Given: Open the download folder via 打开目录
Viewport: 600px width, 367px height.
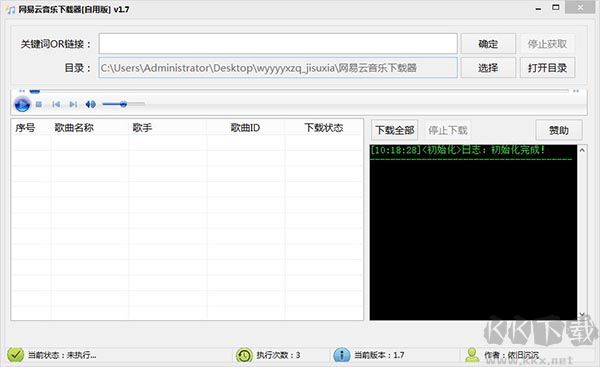Looking at the screenshot, I should click(547, 68).
